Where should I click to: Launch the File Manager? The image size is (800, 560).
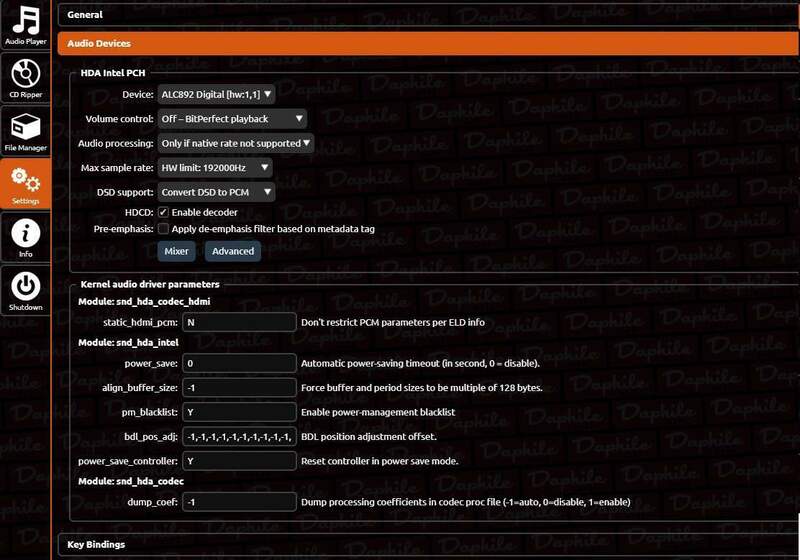[25, 132]
